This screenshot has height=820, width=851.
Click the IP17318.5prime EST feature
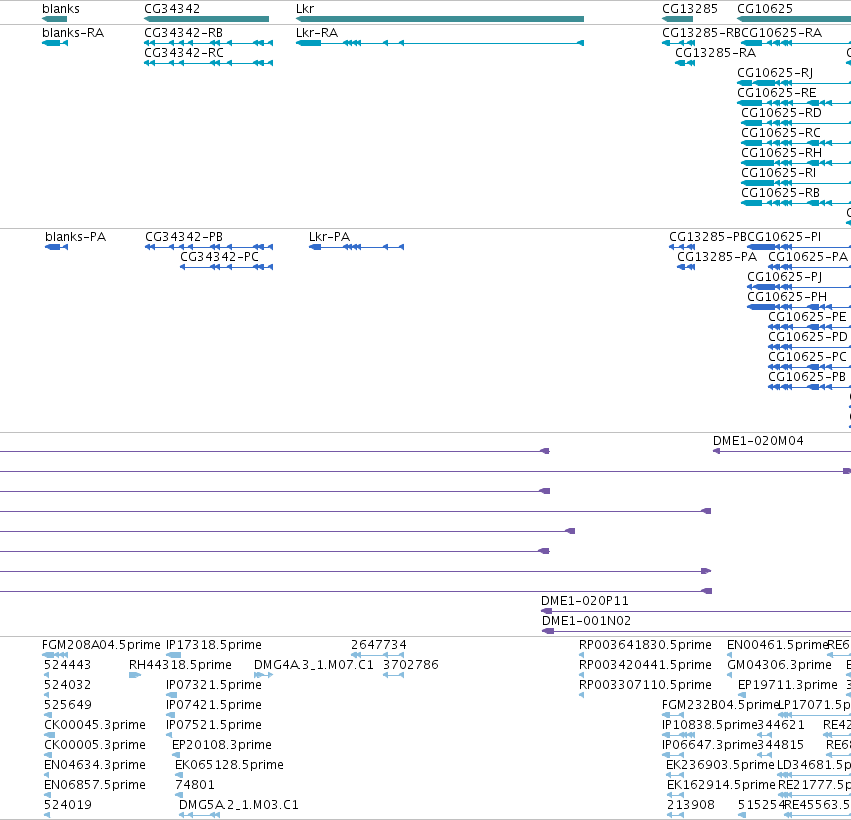click(x=174, y=655)
